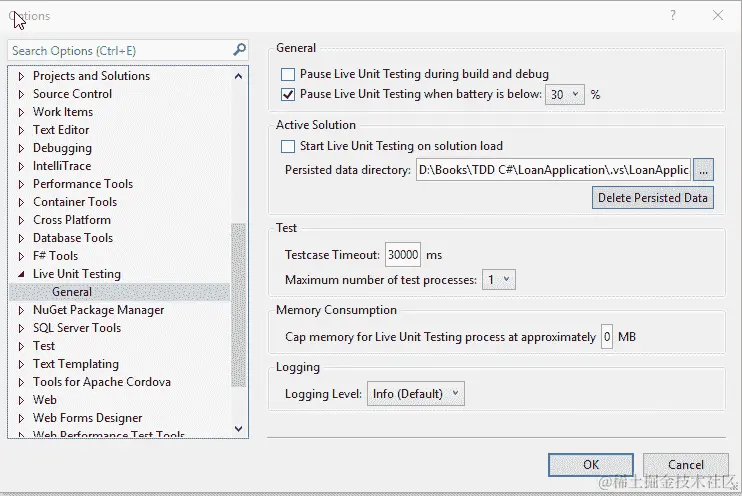742x496 pixels.
Task: Expand the Source Control node
Action: (21, 94)
